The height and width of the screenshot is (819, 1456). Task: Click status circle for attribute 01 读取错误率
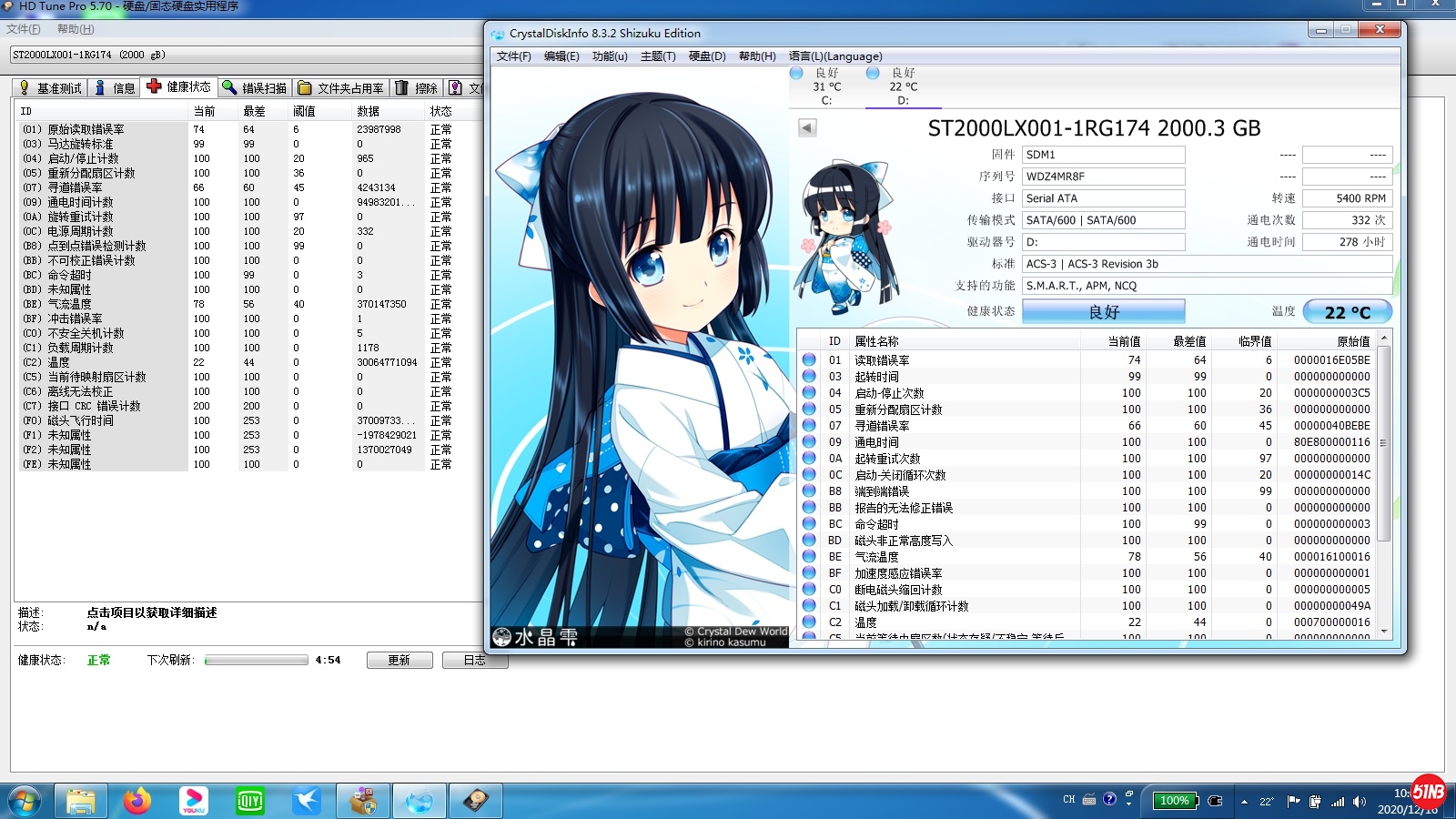click(x=809, y=360)
